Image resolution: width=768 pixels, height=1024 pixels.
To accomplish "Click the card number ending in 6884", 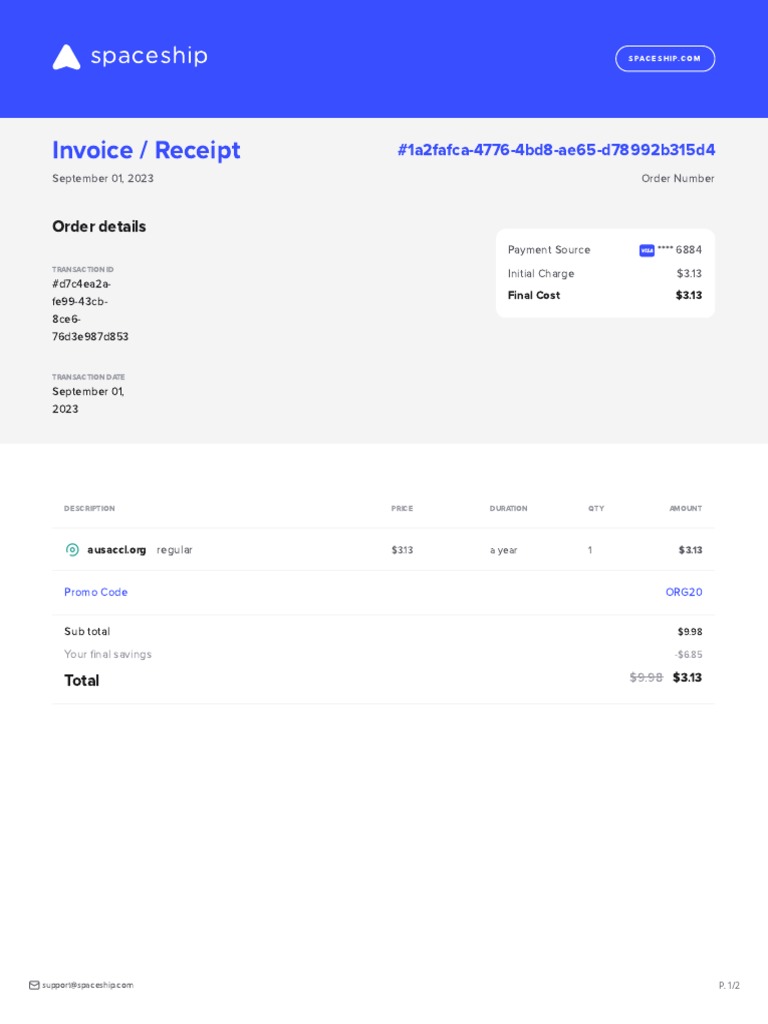I will [x=680, y=250].
